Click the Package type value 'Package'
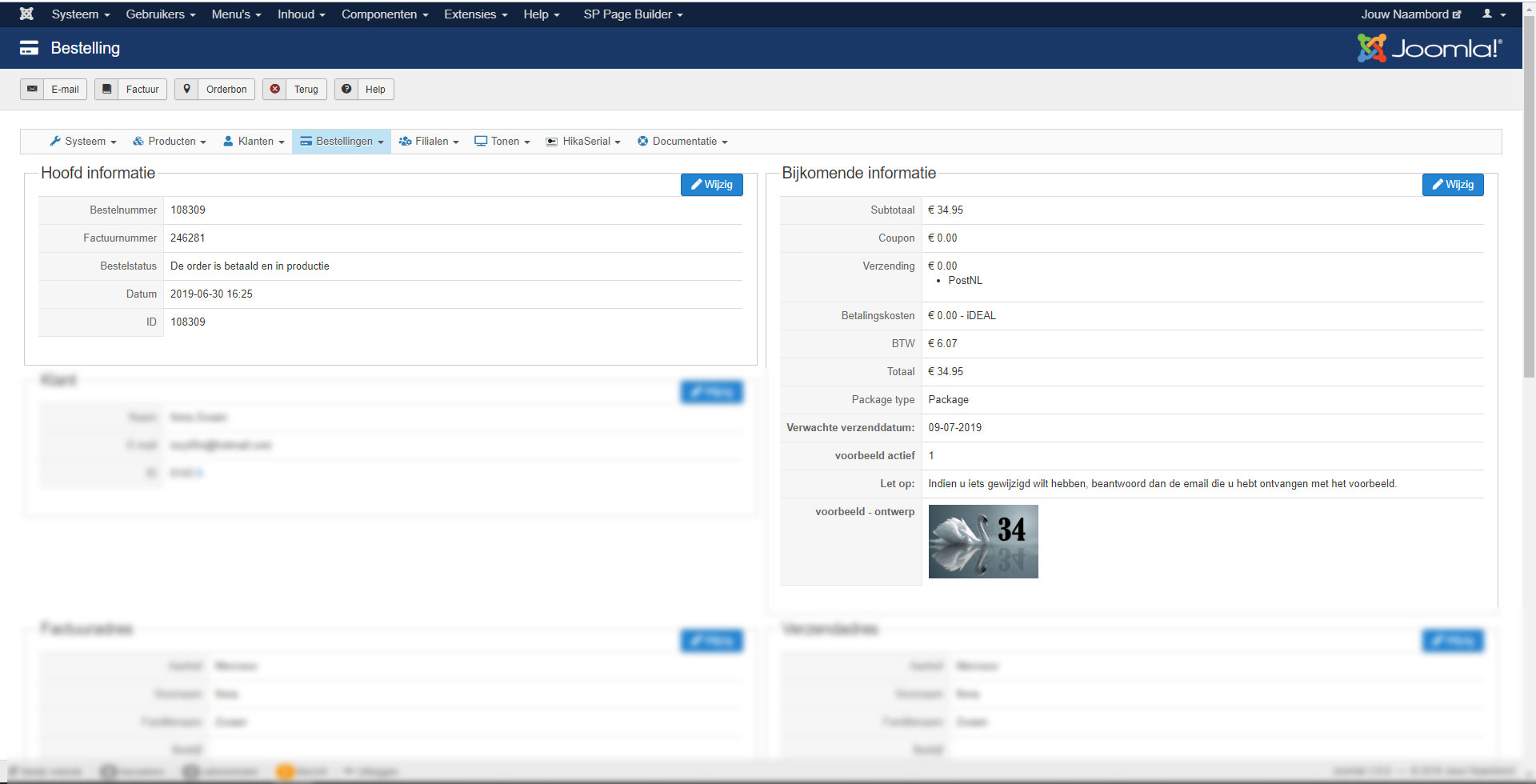Viewport: 1536px width, 784px height. click(x=949, y=400)
